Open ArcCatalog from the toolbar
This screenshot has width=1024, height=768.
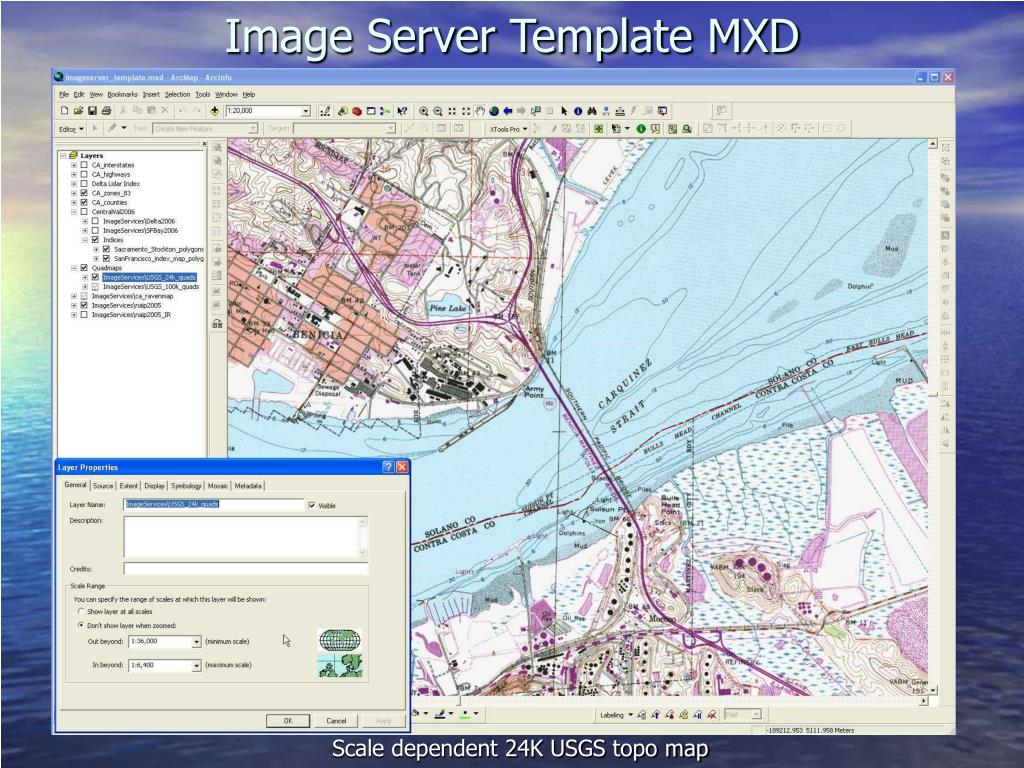tap(343, 111)
